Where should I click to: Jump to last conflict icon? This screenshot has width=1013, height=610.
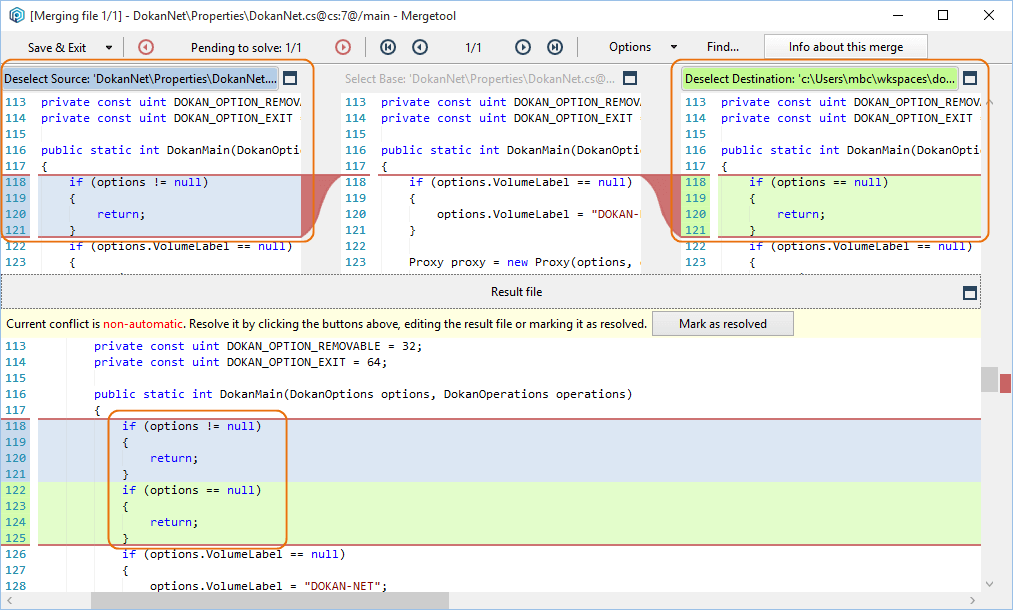tap(555, 47)
